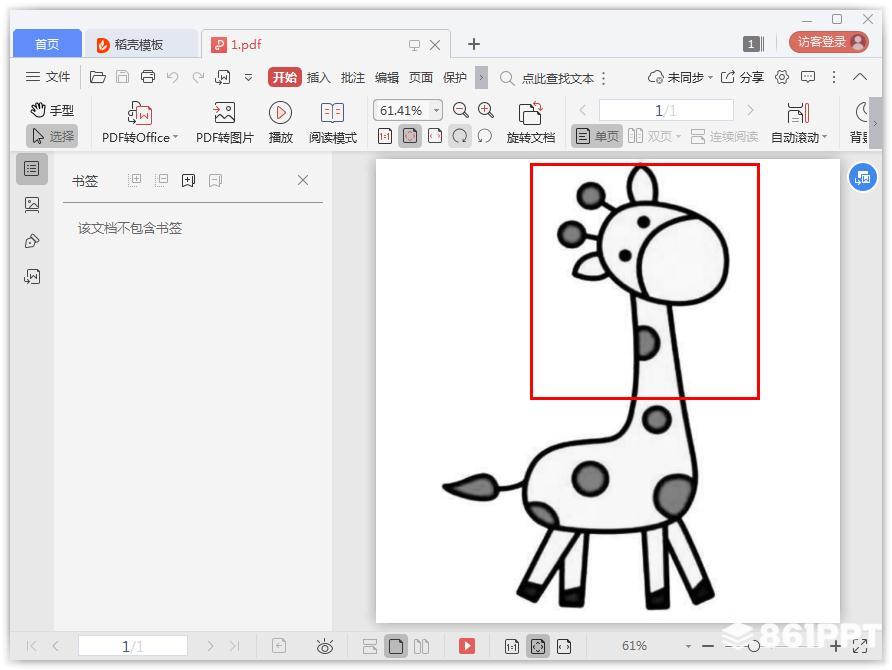
Task: Open the 文件 menu
Action: click(48, 77)
